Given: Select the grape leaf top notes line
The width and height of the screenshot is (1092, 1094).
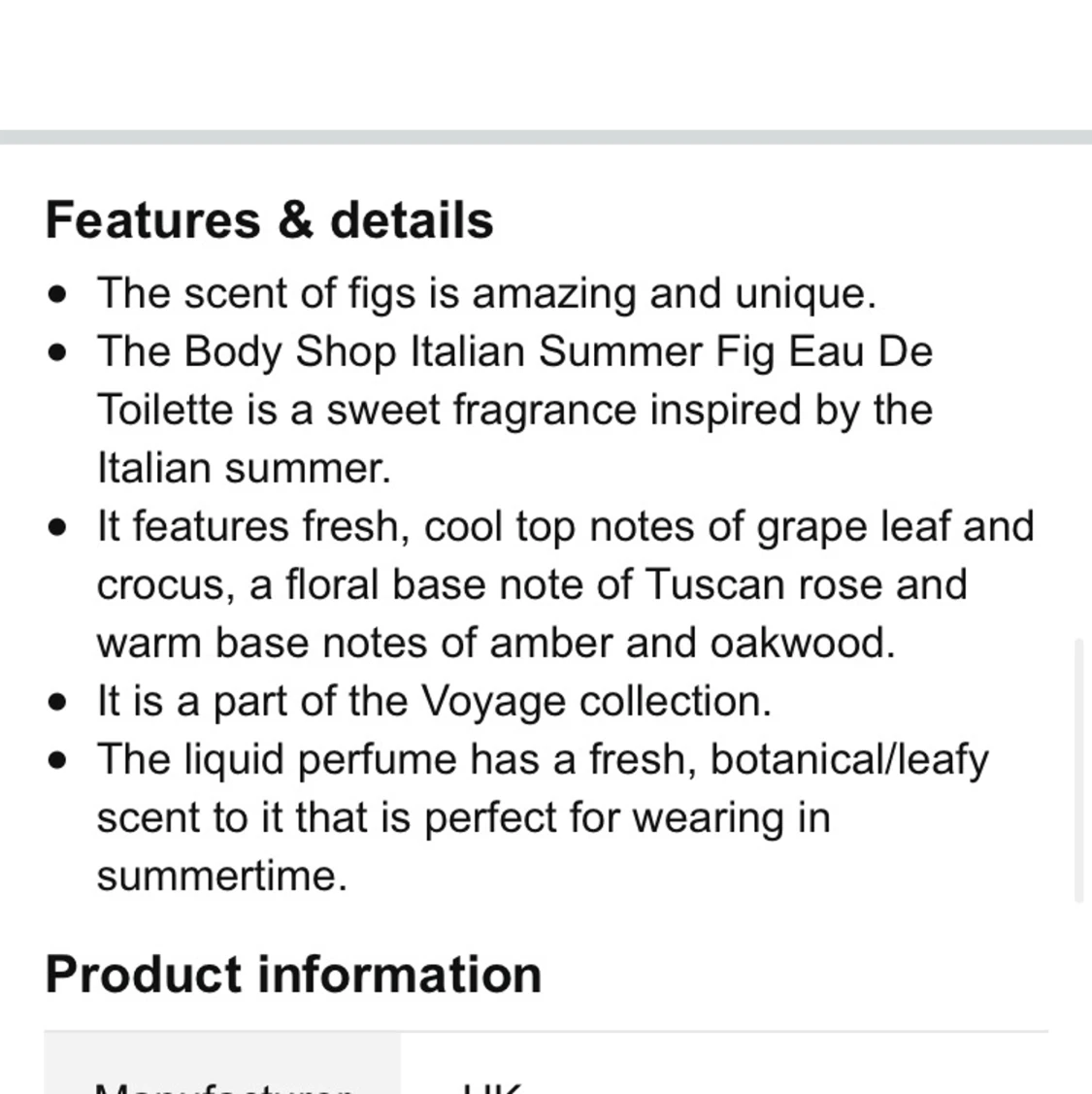Looking at the screenshot, I should [565, 526].
